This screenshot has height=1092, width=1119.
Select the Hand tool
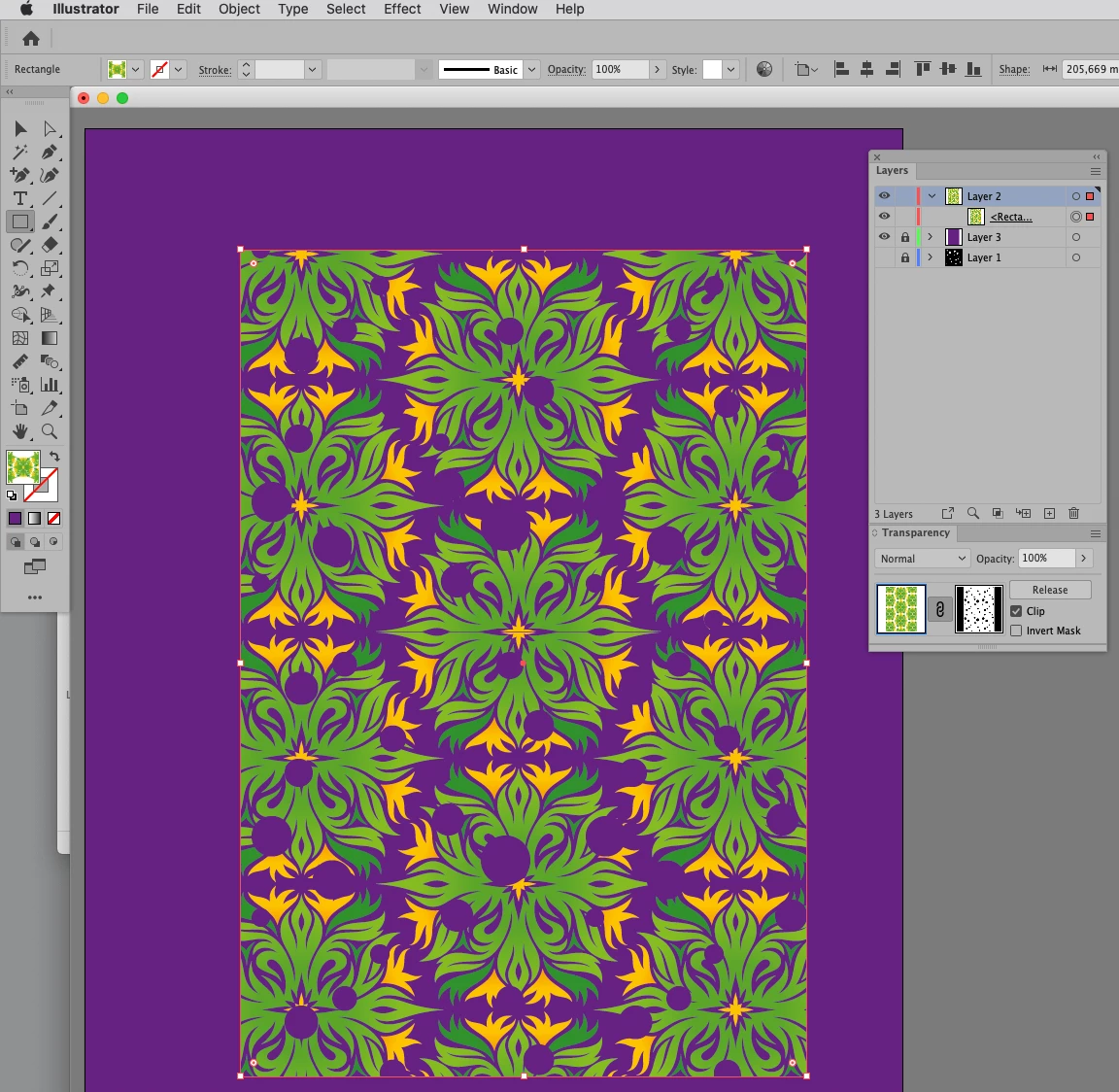(x=20, y=431)
